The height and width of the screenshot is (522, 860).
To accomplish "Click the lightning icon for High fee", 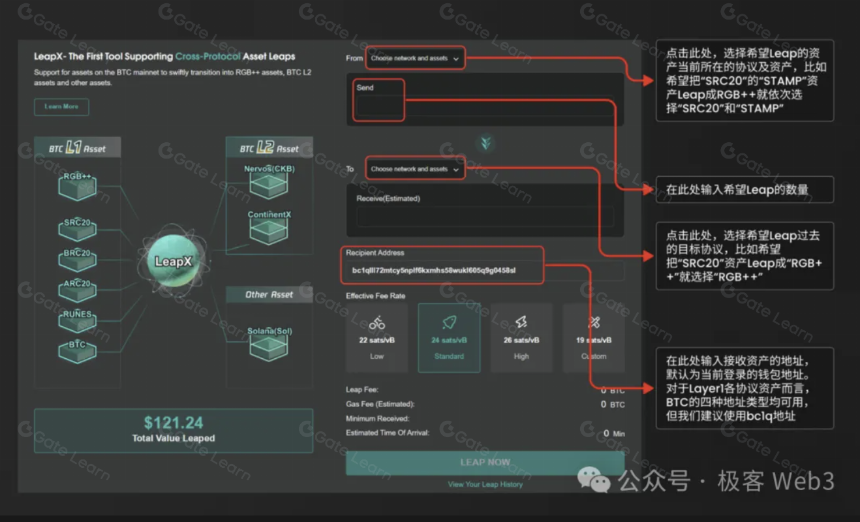I will tap(521, 322).
